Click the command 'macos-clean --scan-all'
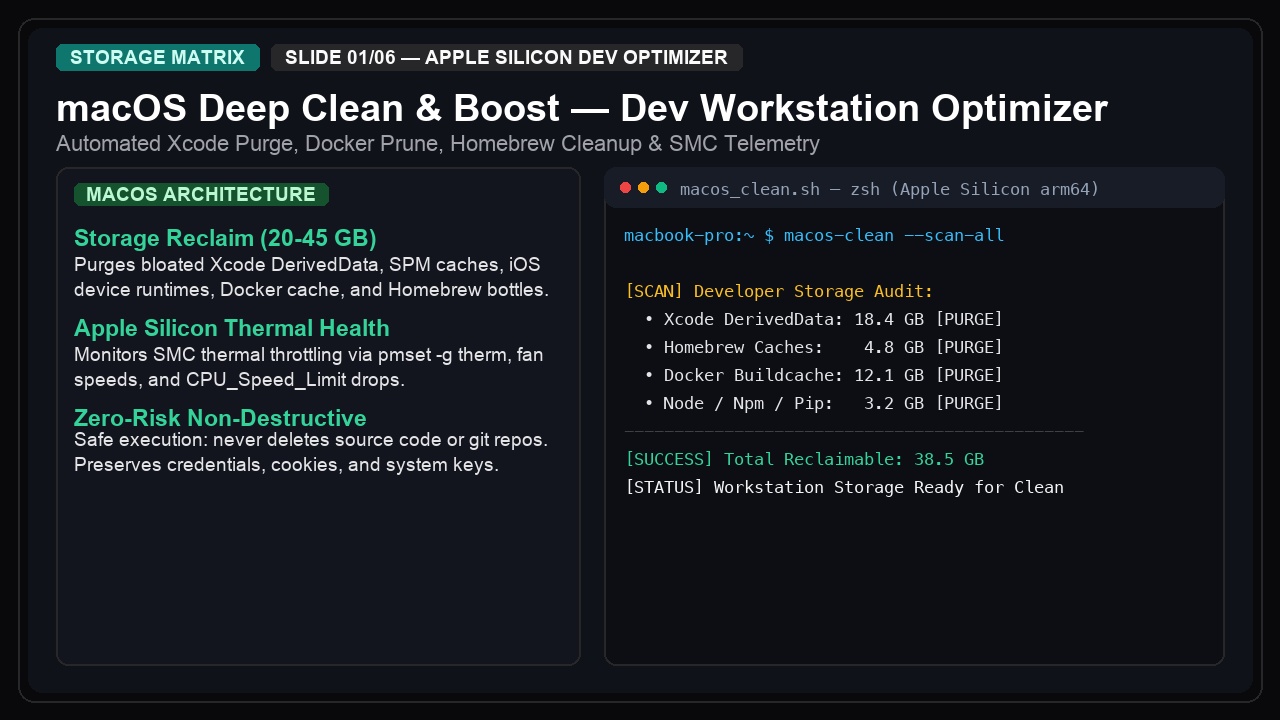Viewport: 1280px width, 720px height. (x=894, y=236)
